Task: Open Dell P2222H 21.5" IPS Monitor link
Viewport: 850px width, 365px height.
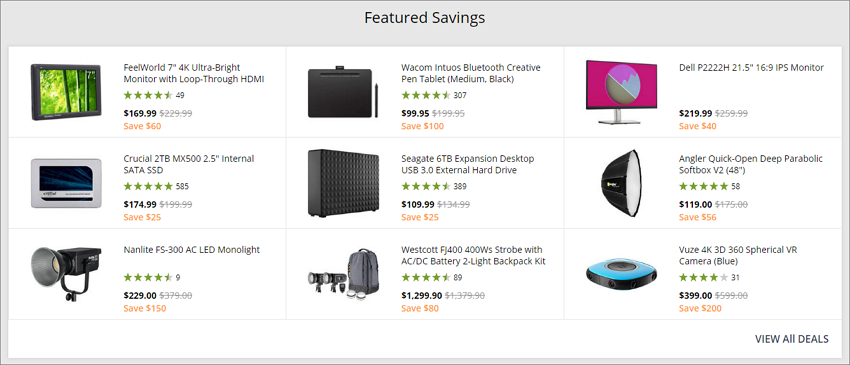Action: point(751,68)
